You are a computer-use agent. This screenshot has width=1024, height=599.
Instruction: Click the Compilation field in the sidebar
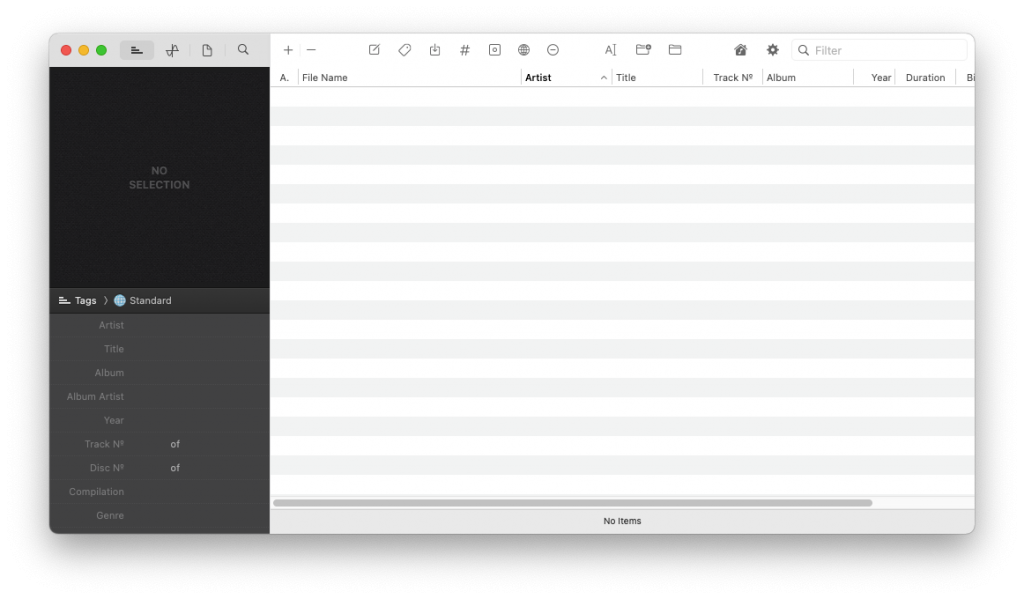(159, 492)
